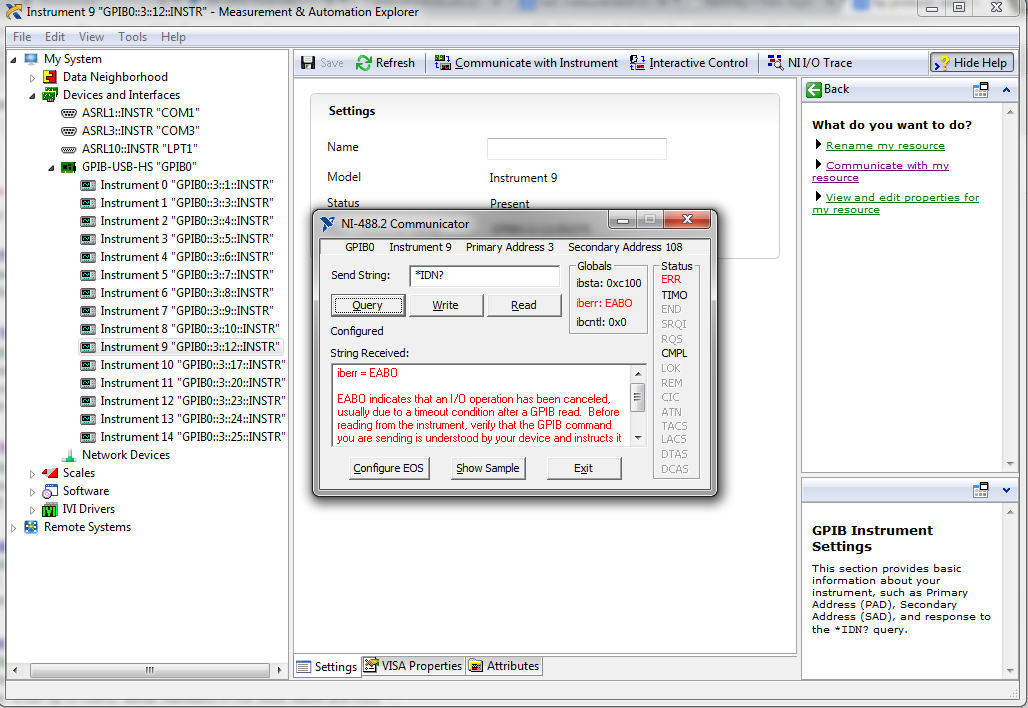Screen dimensions: 1028x708
Task: Click the Read button
Action: [524, 305]
